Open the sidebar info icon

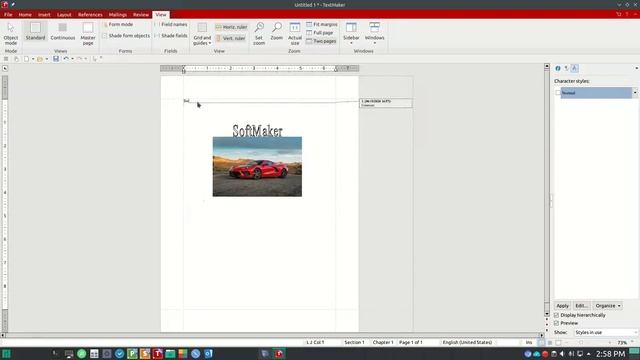(x=558, y=69)
